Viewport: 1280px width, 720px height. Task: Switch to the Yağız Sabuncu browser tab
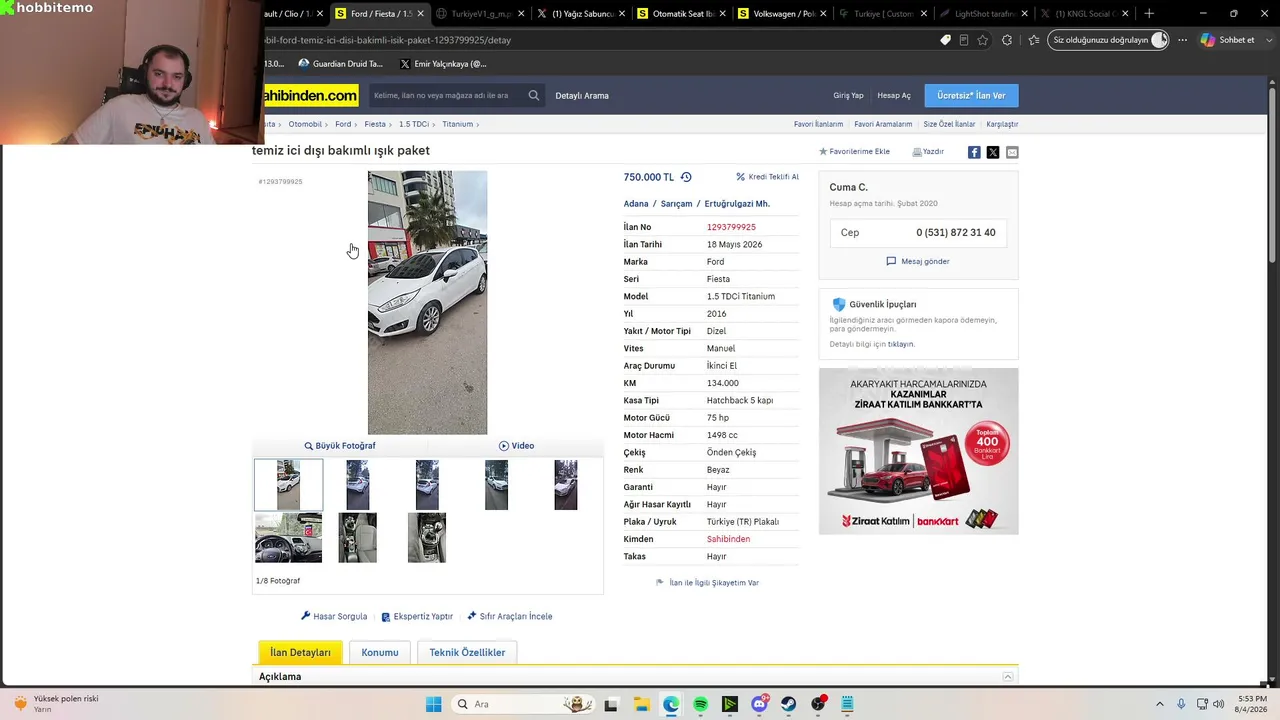[582, 14]
